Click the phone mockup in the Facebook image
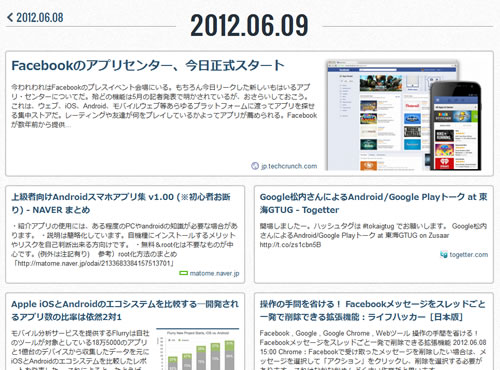This screenshot has width=500, height=370. pyautogui.click(x=455, y=126)
